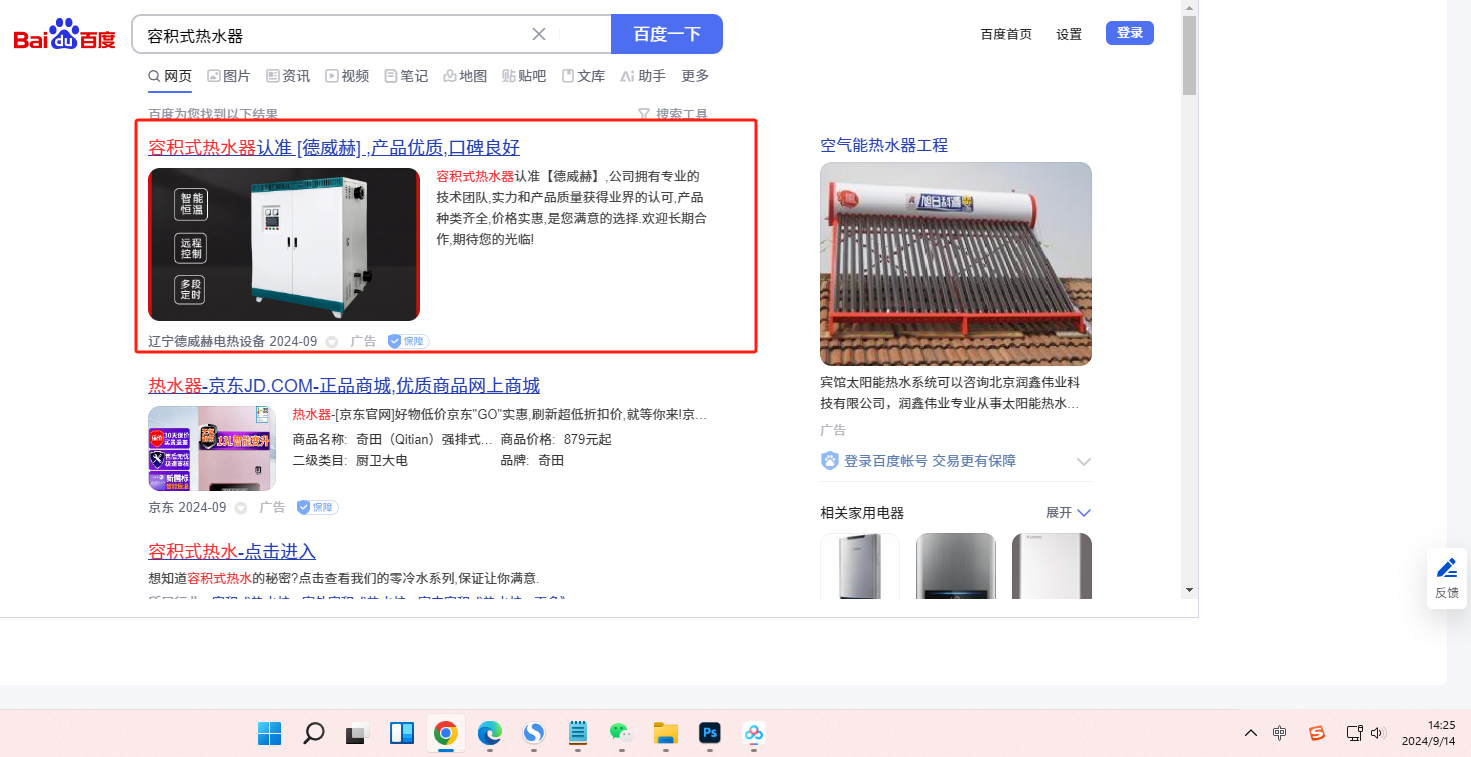
Task: Click the 京东 source name
Action: pyautogui.click(x=161, y=507)
